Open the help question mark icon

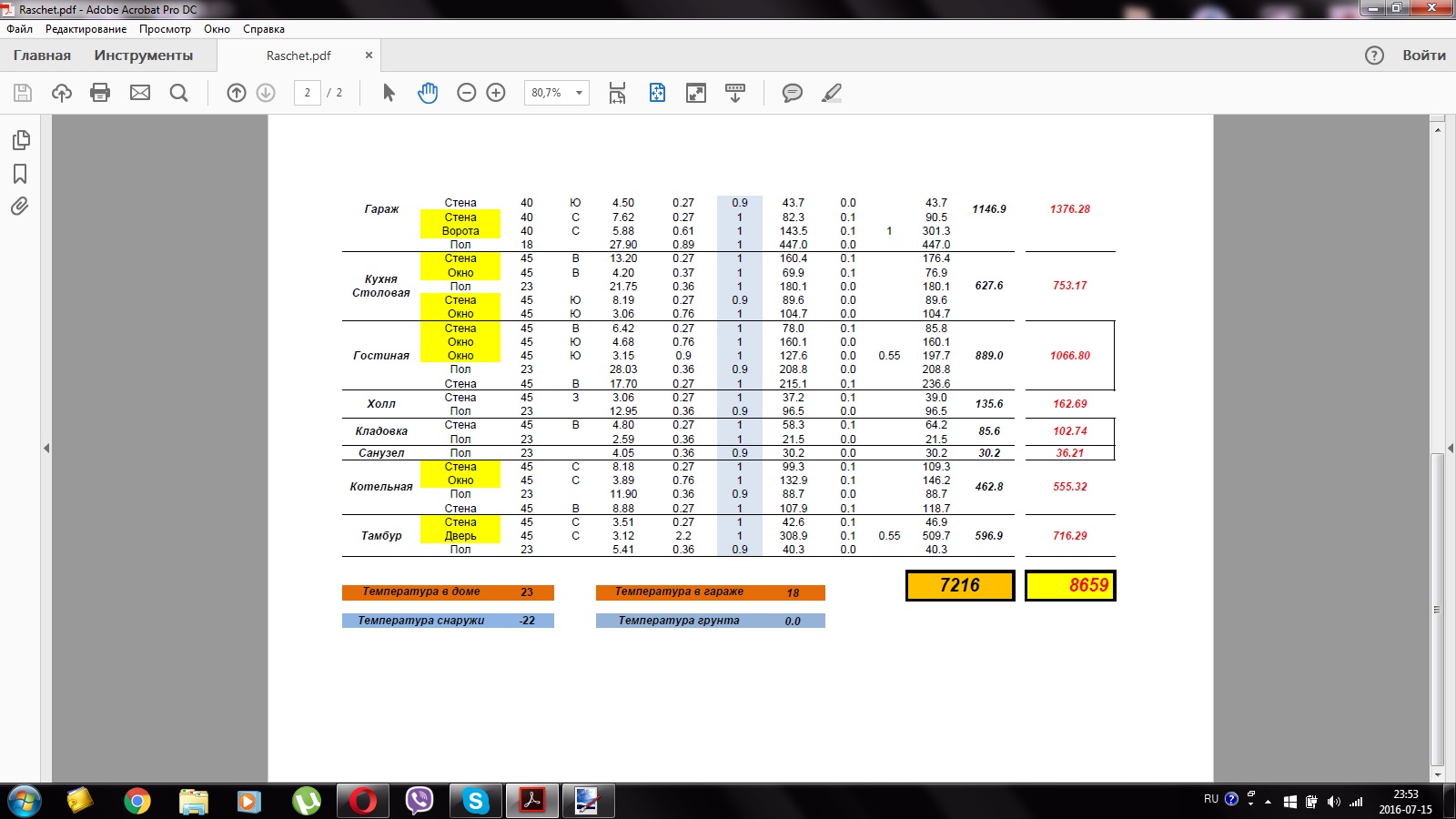click(x=1374, y=56)
